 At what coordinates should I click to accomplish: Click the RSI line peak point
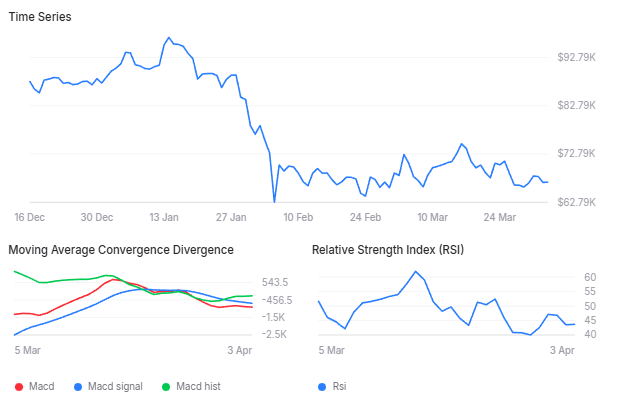415,272
